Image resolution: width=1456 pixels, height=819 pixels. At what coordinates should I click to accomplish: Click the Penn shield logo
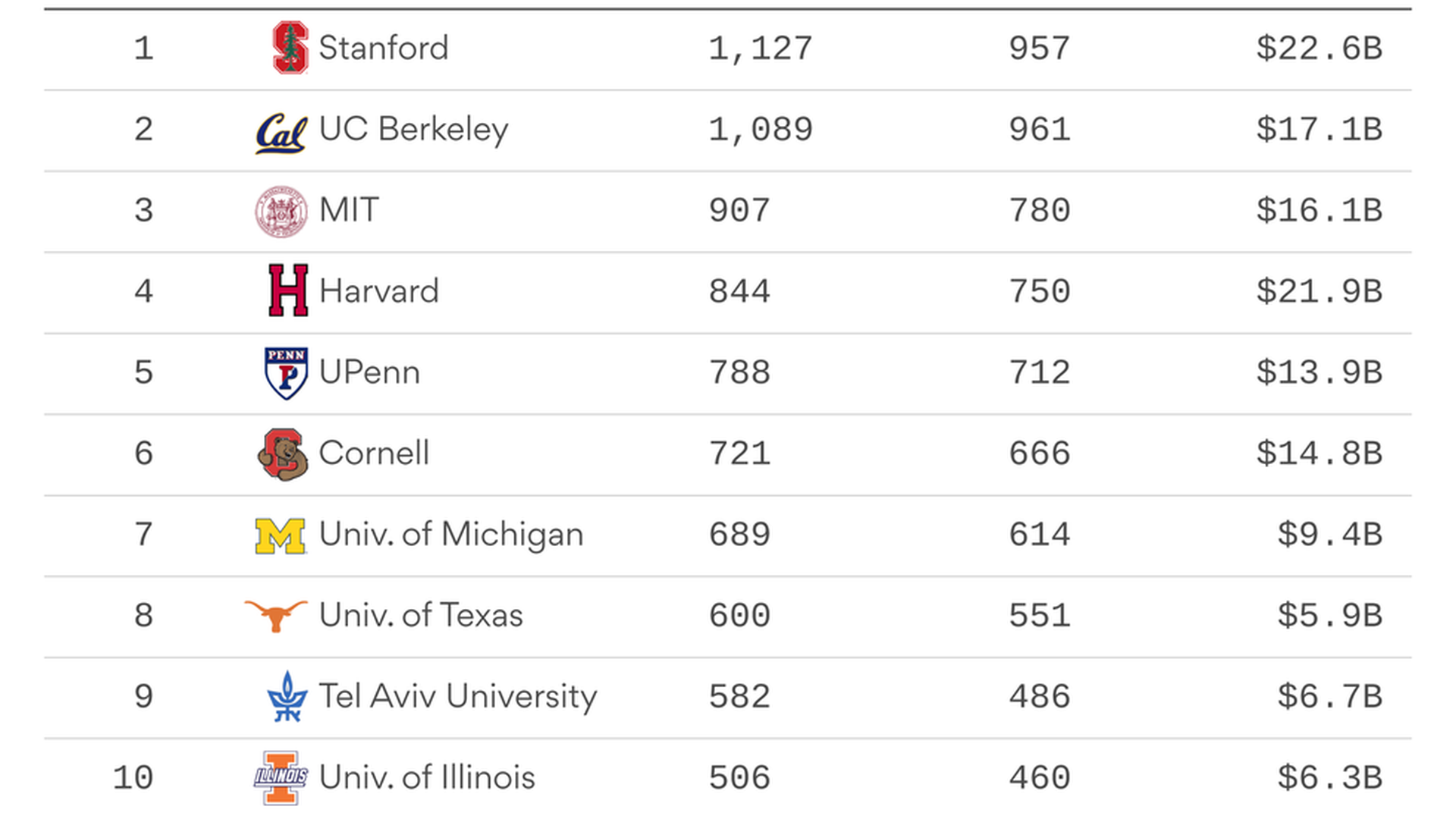click(x=286, y=372)
